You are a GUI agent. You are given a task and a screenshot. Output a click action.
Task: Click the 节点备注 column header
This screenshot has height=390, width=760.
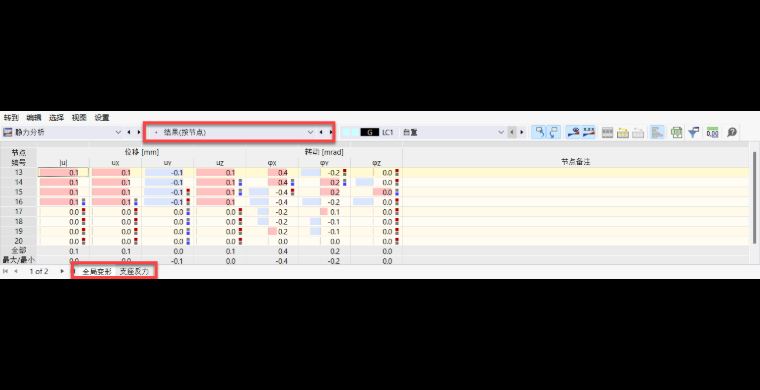(x=576, y=163)
